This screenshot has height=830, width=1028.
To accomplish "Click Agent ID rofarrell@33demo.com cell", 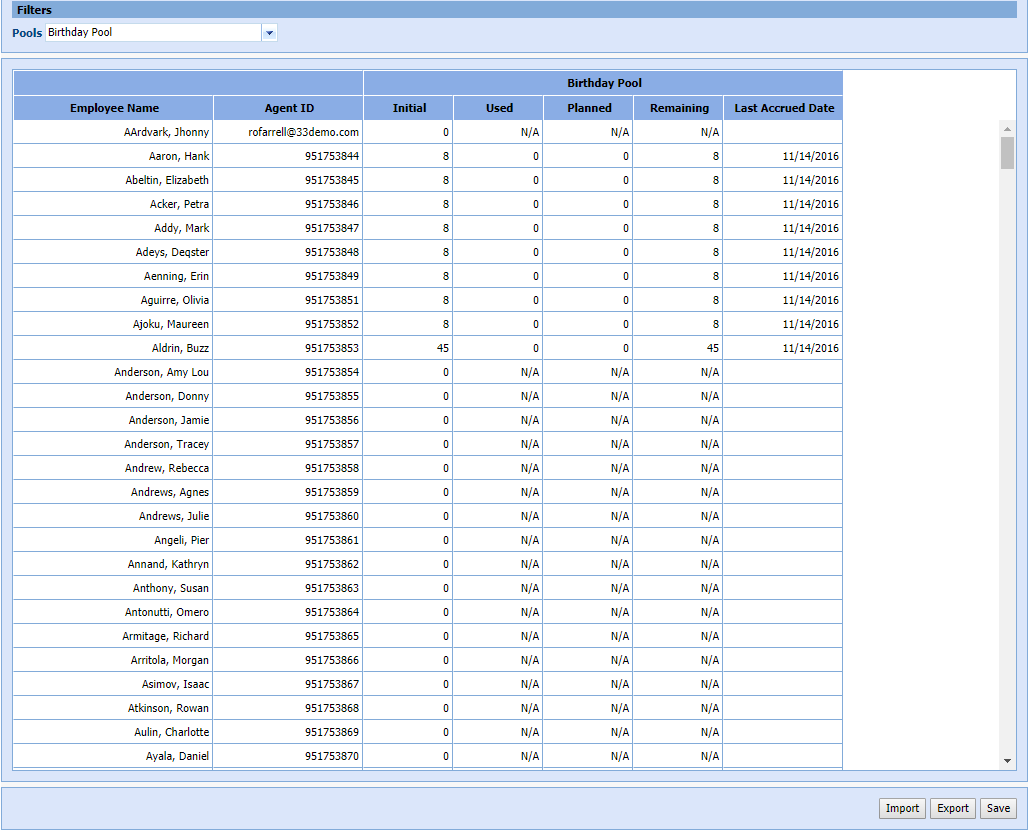I will [x=289, y=132].
